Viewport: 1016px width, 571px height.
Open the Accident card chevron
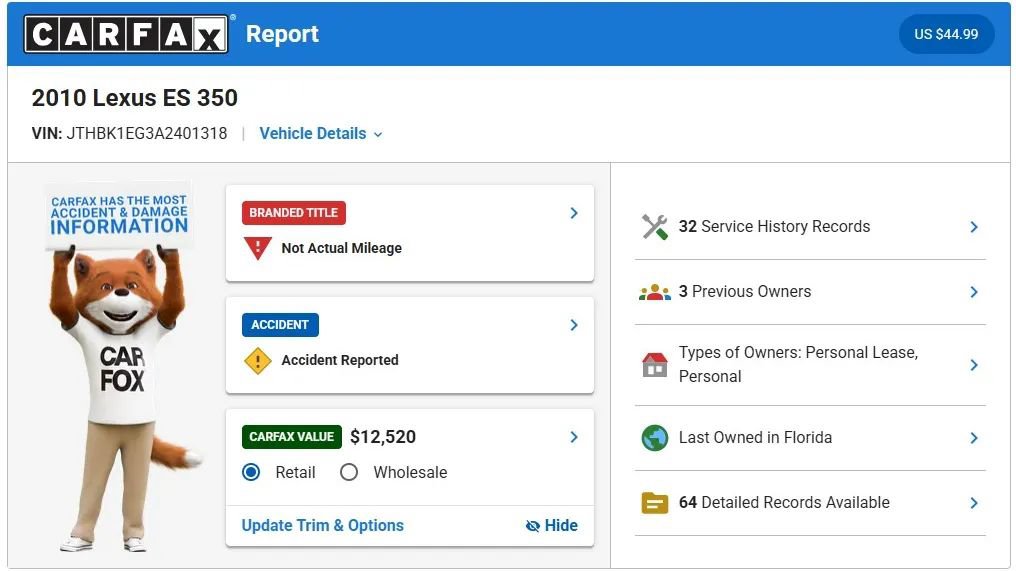click(573, 325)
